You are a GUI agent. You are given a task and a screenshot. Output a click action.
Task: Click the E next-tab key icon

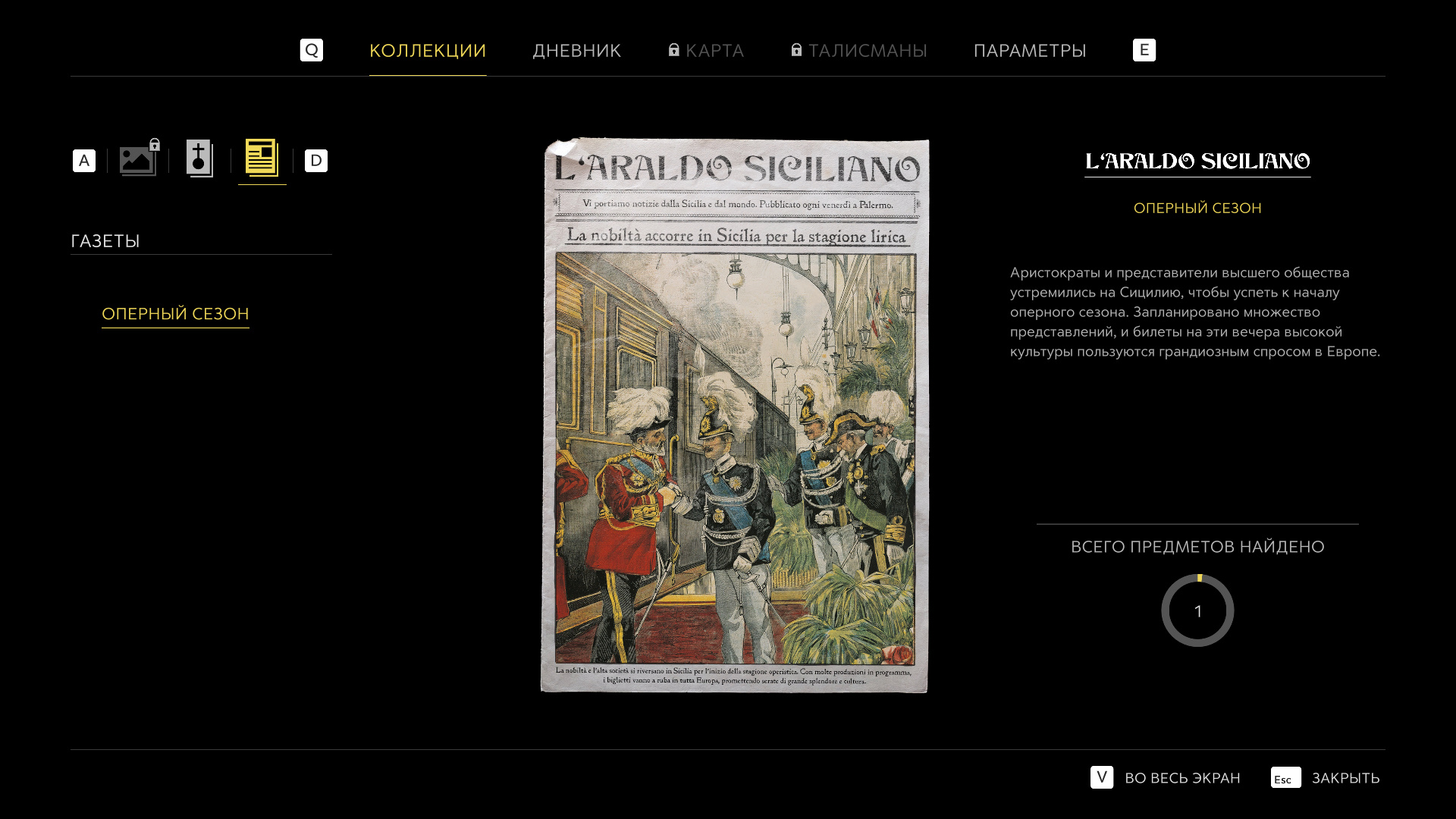1144,50
